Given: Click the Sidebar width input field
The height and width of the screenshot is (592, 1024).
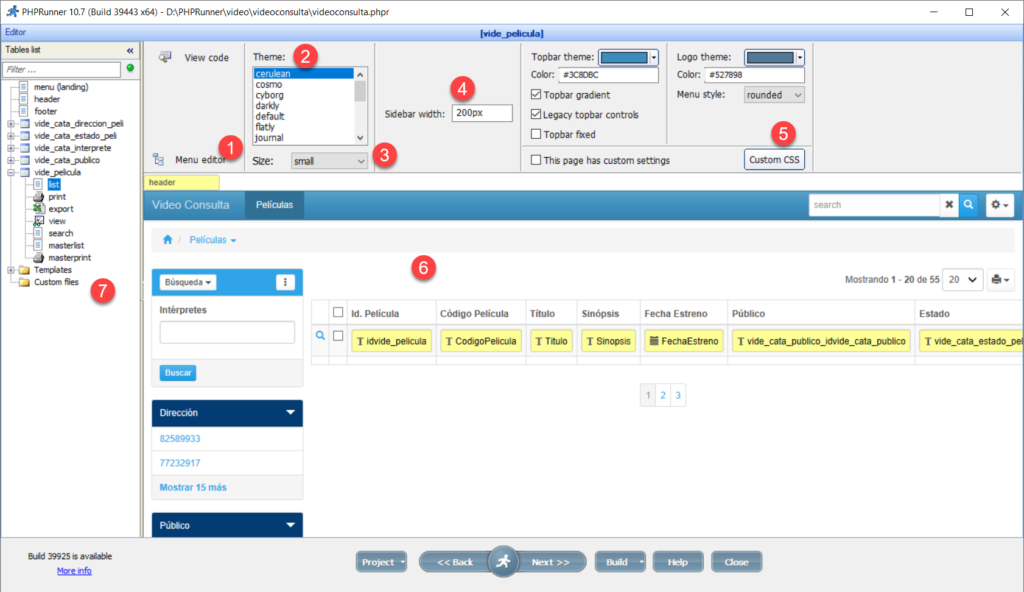Looking at the screenshot, I should tap(481, 114).
